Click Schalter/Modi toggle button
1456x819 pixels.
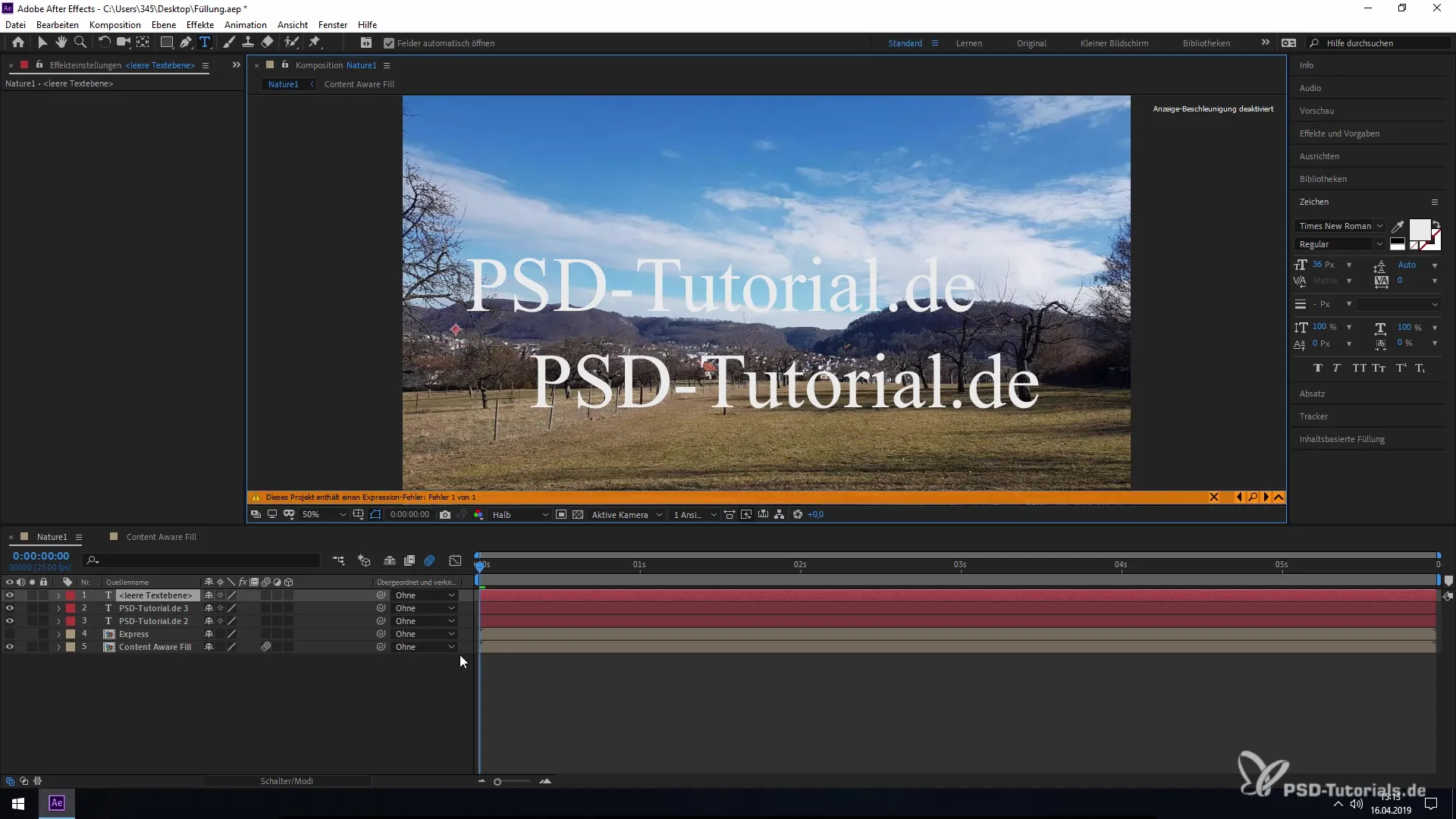click(287, 781)
